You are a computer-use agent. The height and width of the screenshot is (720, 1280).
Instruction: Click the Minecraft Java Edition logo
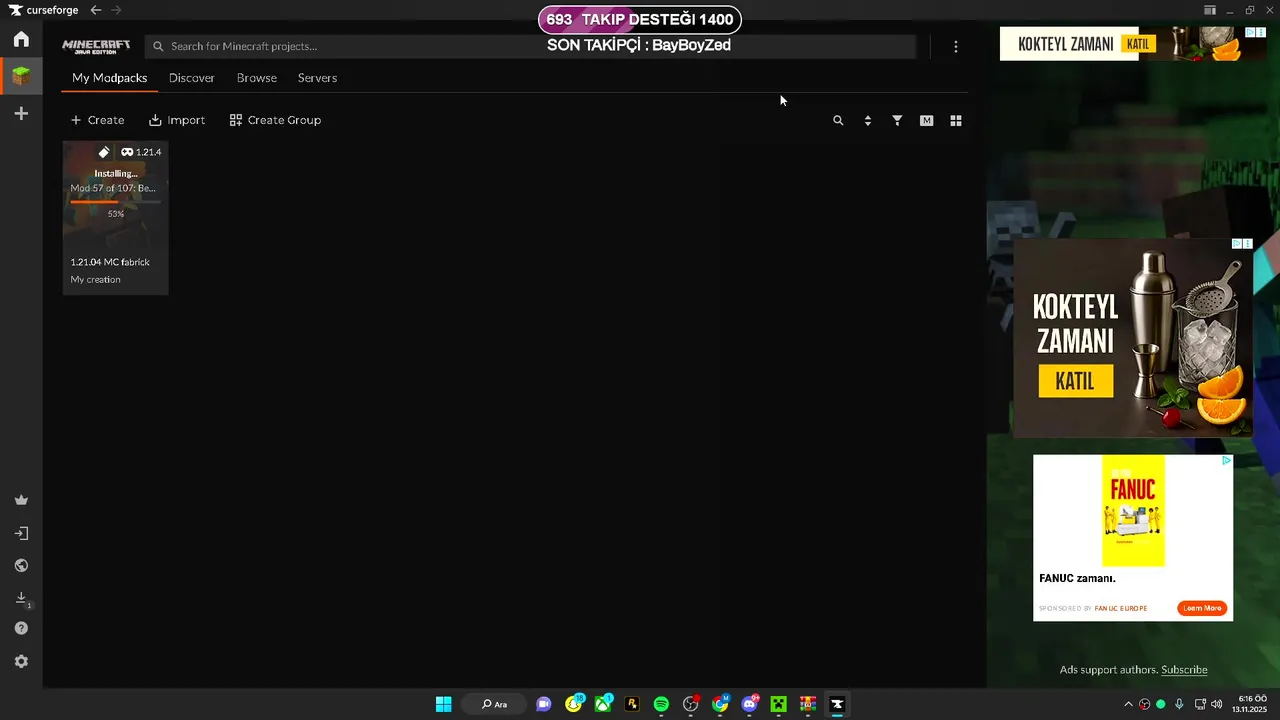click(x=96, y=47)
